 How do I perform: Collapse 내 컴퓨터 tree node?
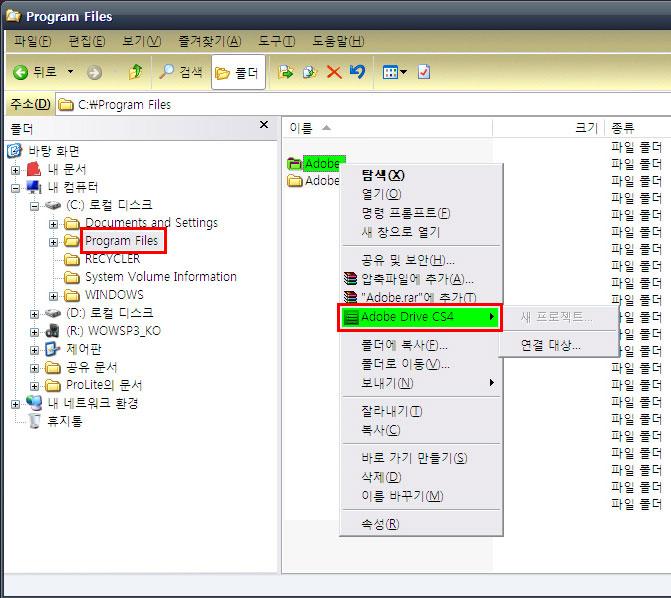point(15,188)
